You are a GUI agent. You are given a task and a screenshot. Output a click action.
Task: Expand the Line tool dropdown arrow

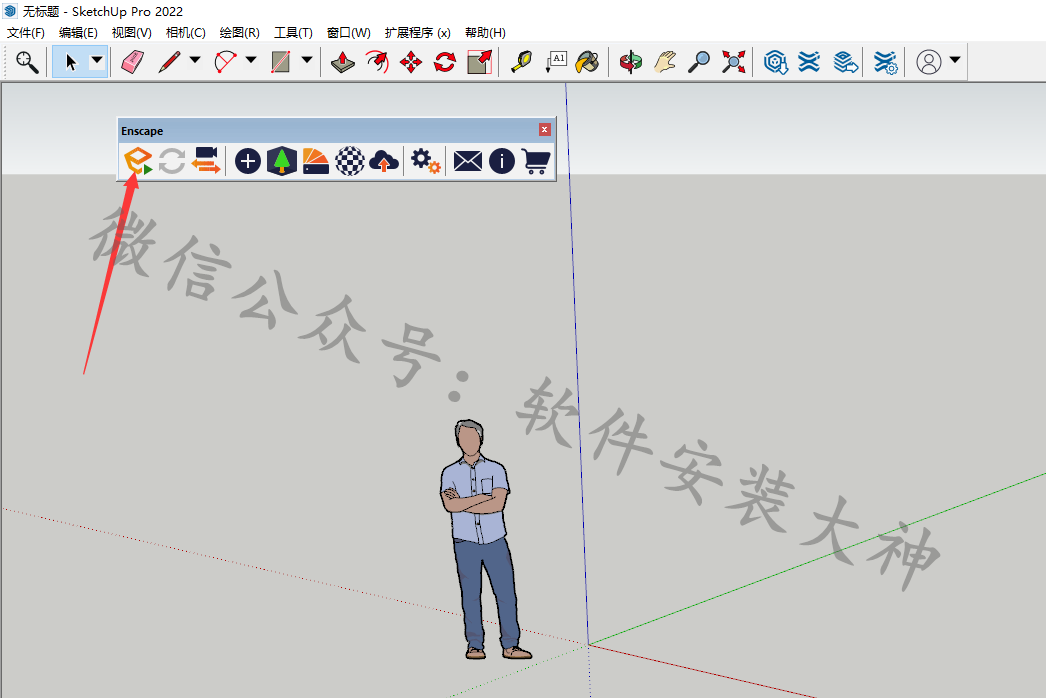195,60
